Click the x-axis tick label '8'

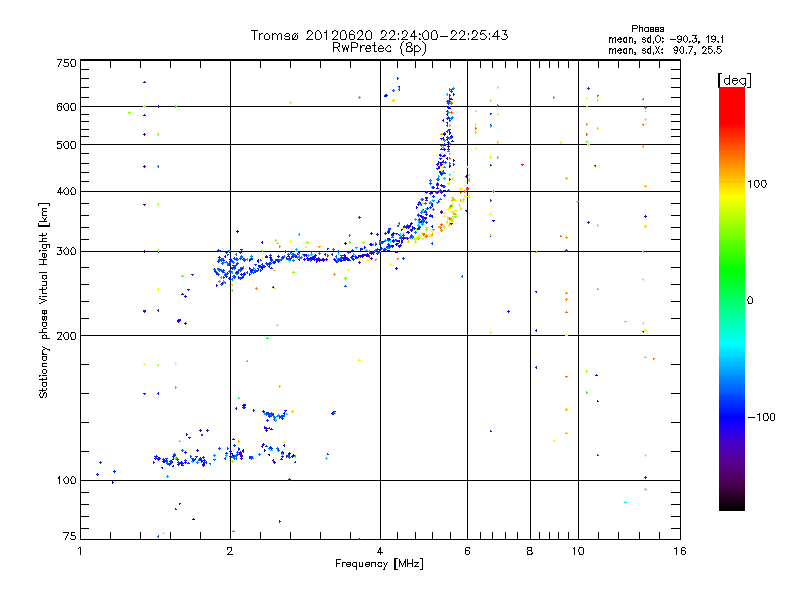click(x=530, y=551)
